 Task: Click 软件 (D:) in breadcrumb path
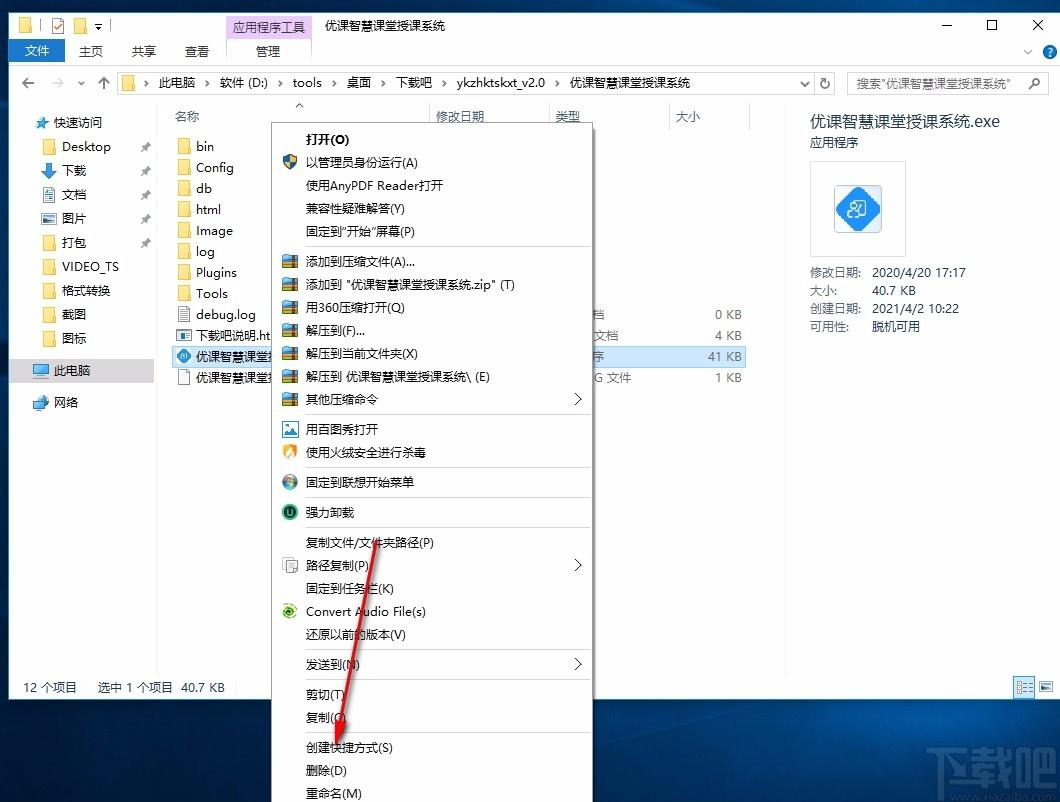(243, 83)
